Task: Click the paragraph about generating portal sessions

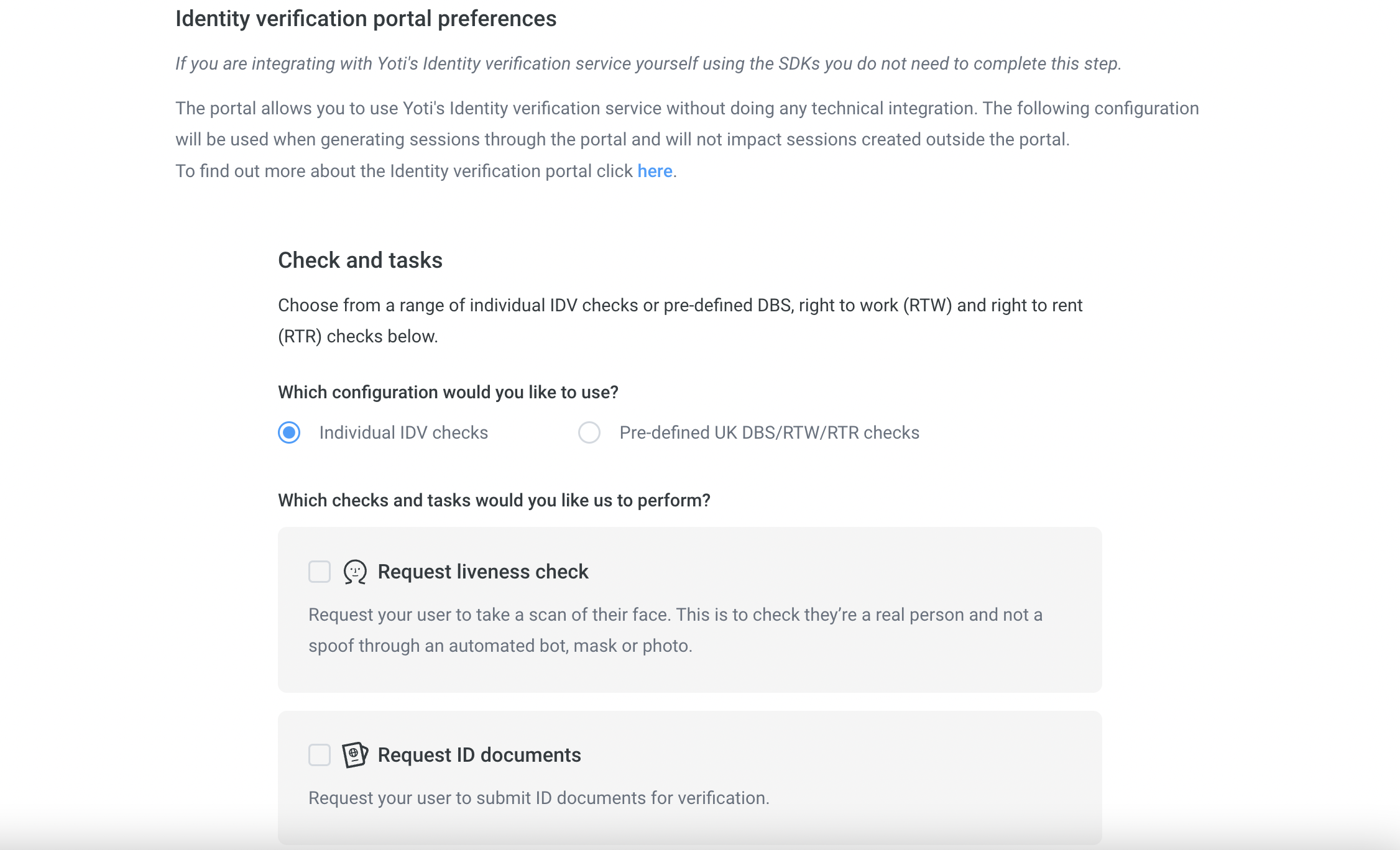Action: 687,124
